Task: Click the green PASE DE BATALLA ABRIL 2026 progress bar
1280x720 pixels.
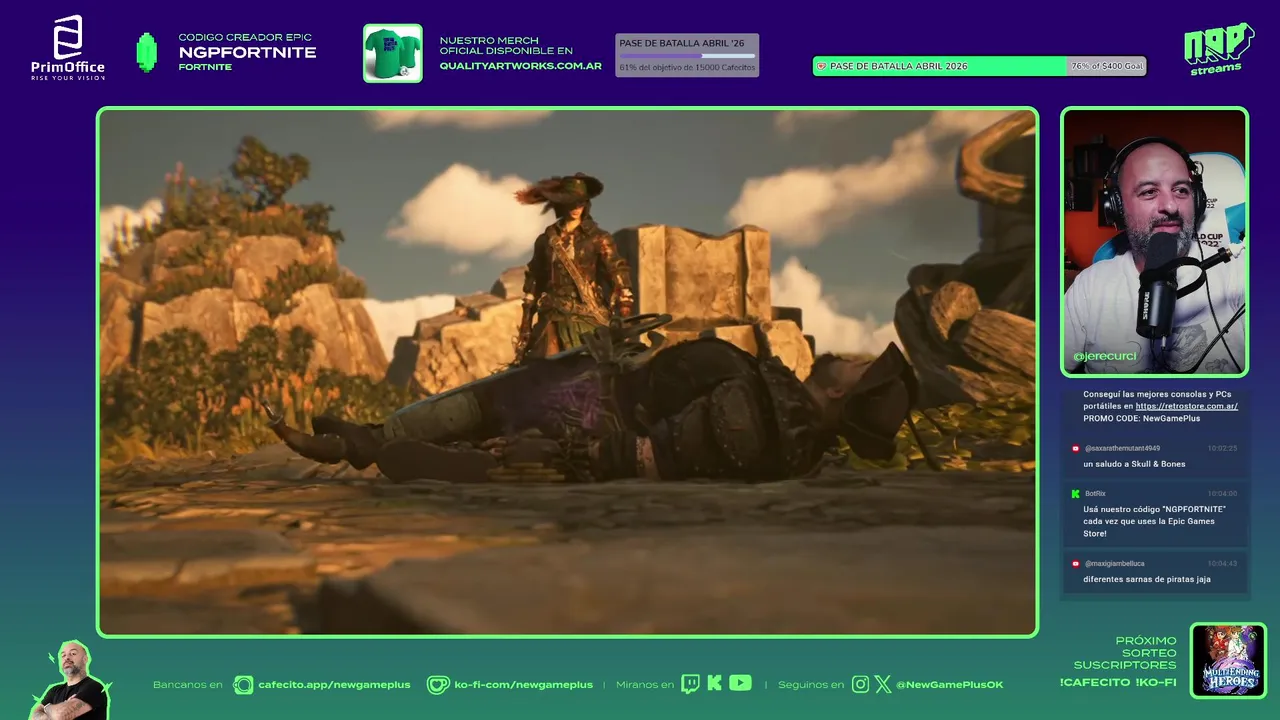Action: pos(979,66)
